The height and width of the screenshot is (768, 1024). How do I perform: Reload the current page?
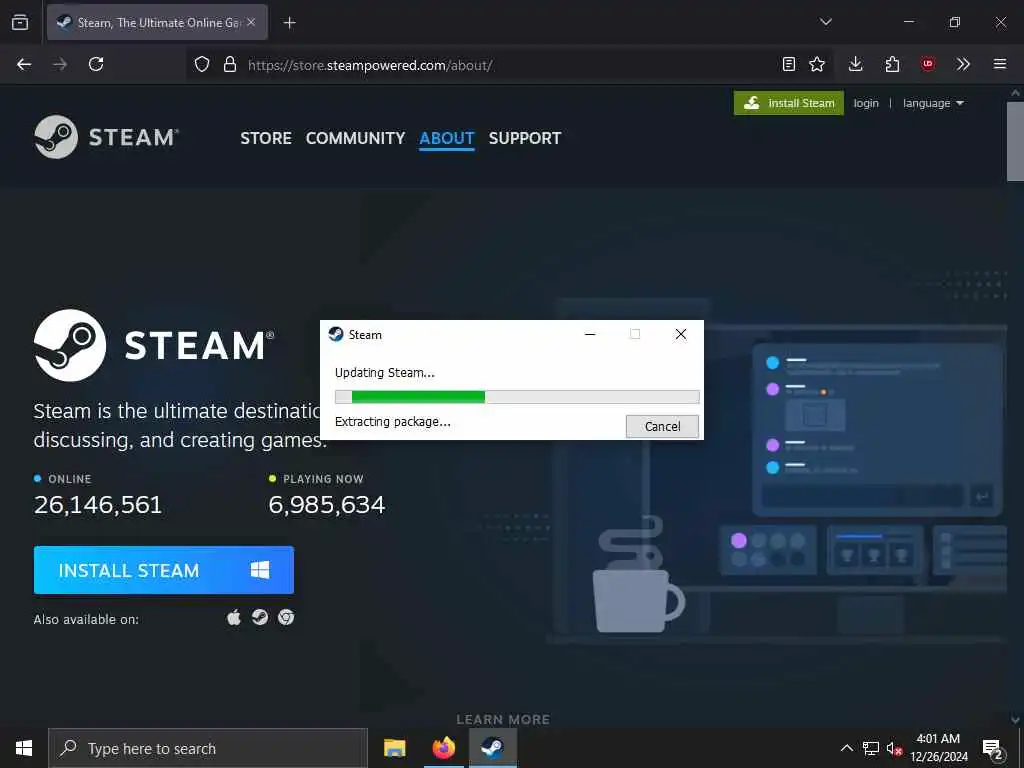click(96, 64)
